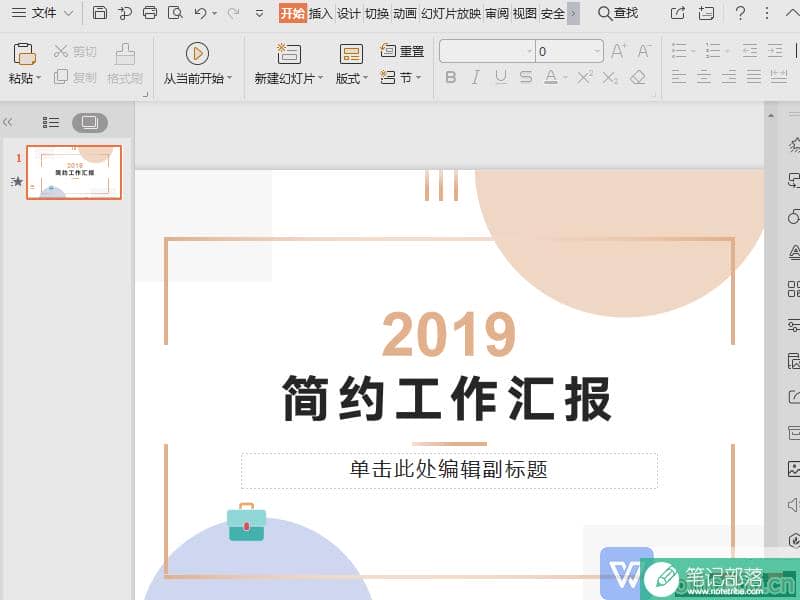
Task: Start slideshow with 从当前开始 icon
Action: tap(197, 53)
